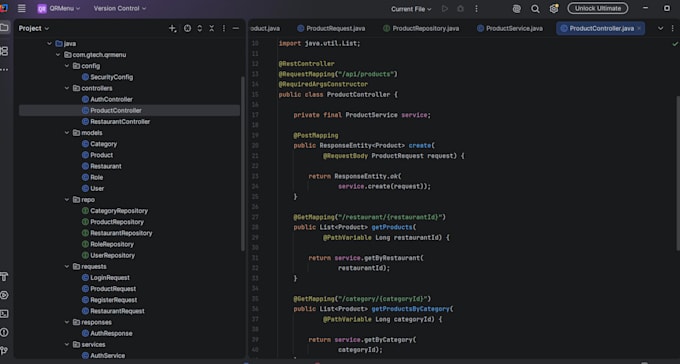Open LoginRequest class in tree
This screenshot has width=680, height=364.
(110, 278)
